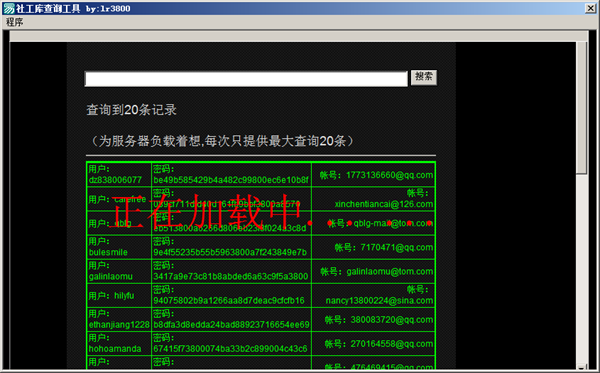Select hash starting 9e4f55235b55
Screen dimensions: 600x373
[x=230, y=252]
